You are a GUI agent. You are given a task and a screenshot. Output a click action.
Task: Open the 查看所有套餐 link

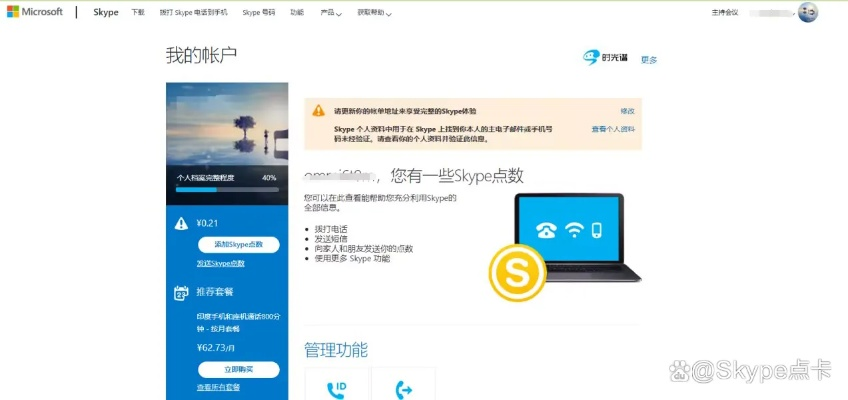[218, 388]
